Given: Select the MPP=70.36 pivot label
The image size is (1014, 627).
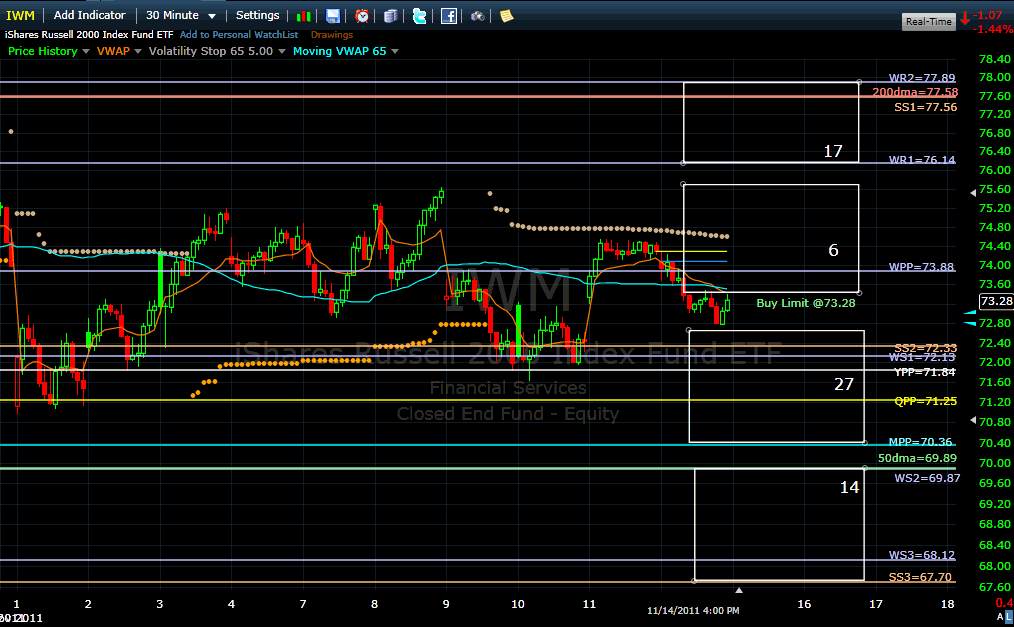Looking at the screenshot, I should point(920,442).
